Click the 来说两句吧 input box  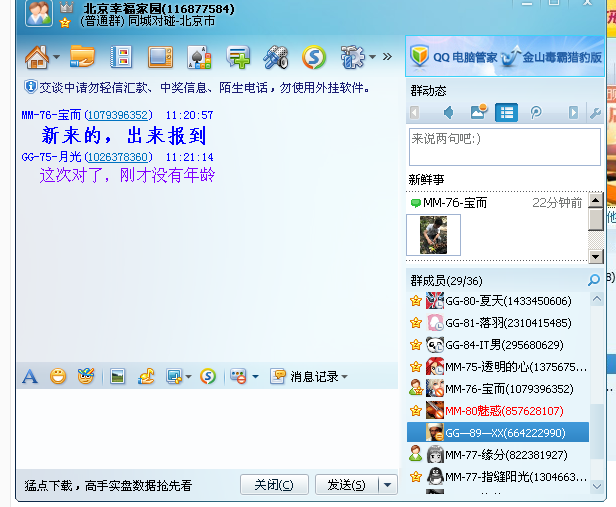pos(504,147)
